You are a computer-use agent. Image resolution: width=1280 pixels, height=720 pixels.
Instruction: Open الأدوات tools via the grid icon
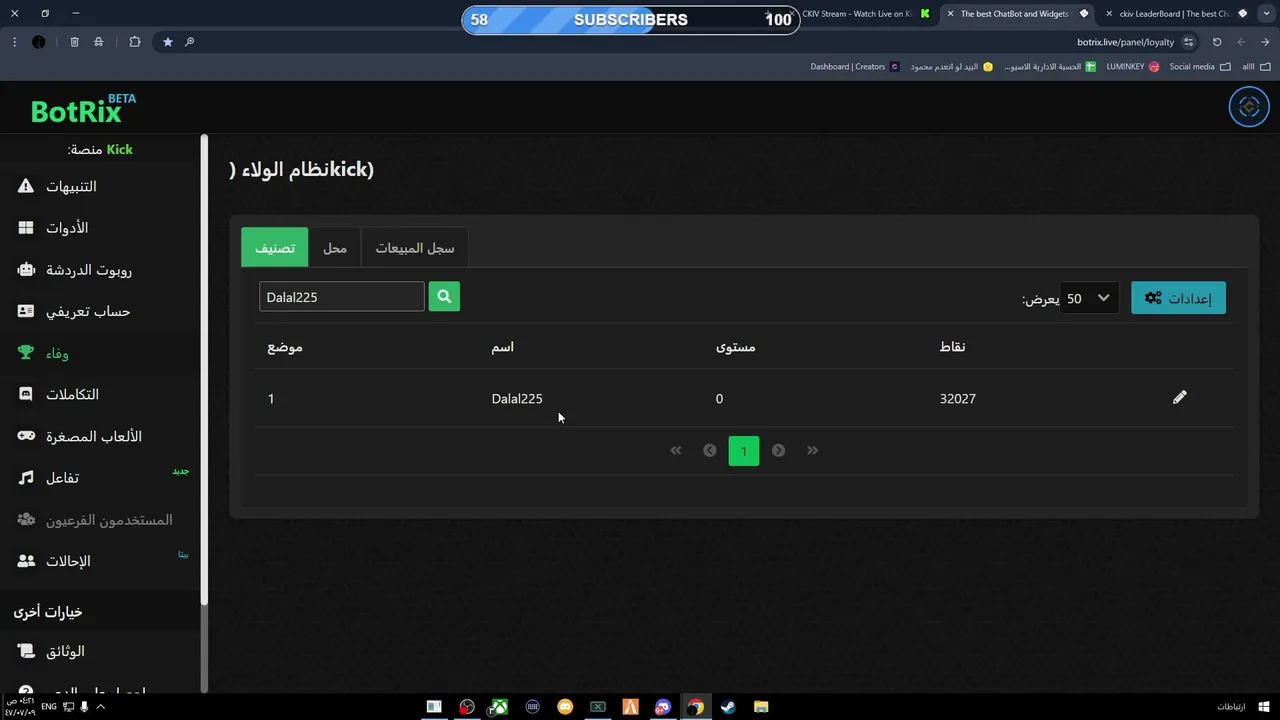click(26, 228)
